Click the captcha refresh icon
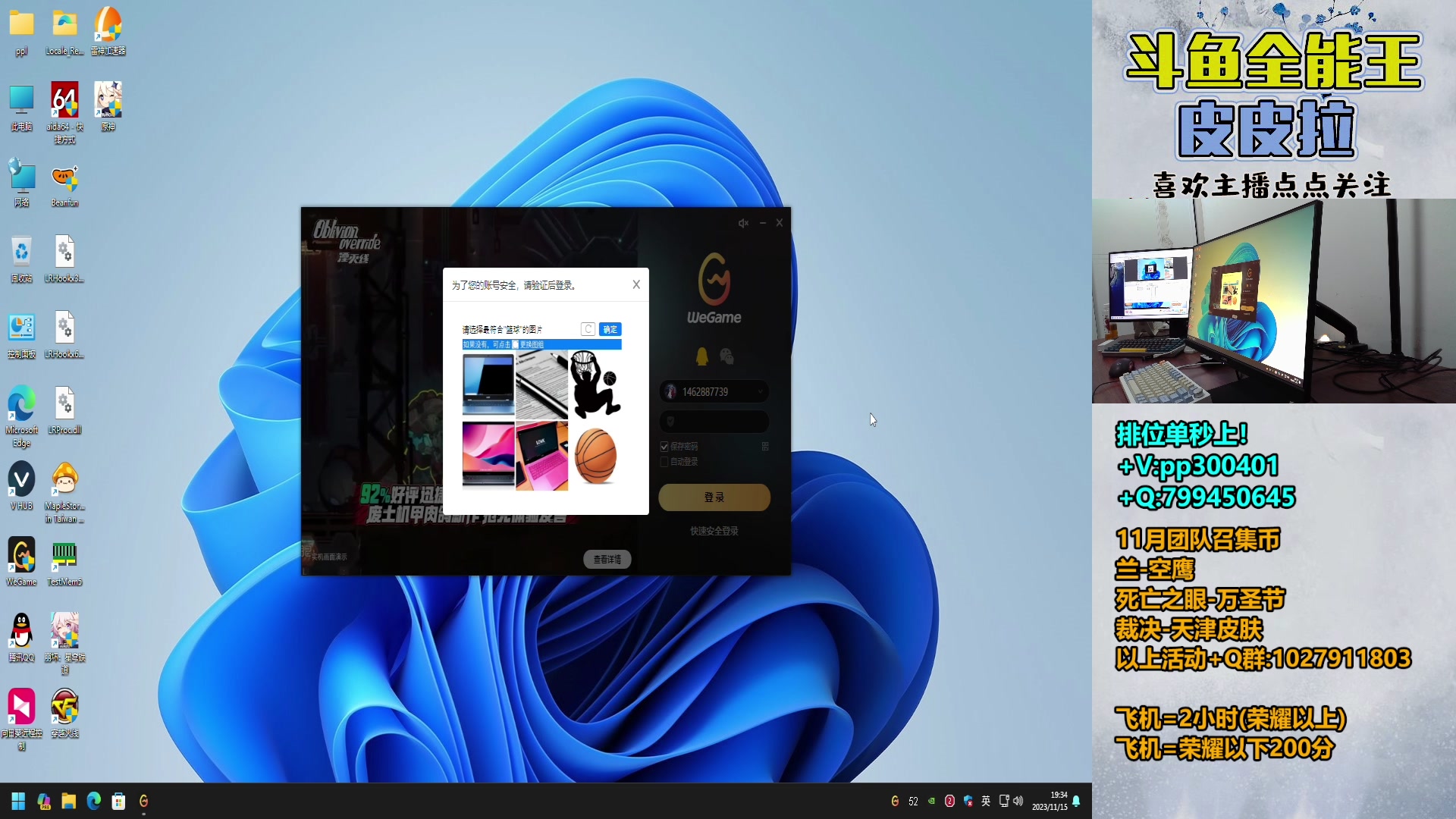This screenshot has width=1456, height=819. coord(588,329)
